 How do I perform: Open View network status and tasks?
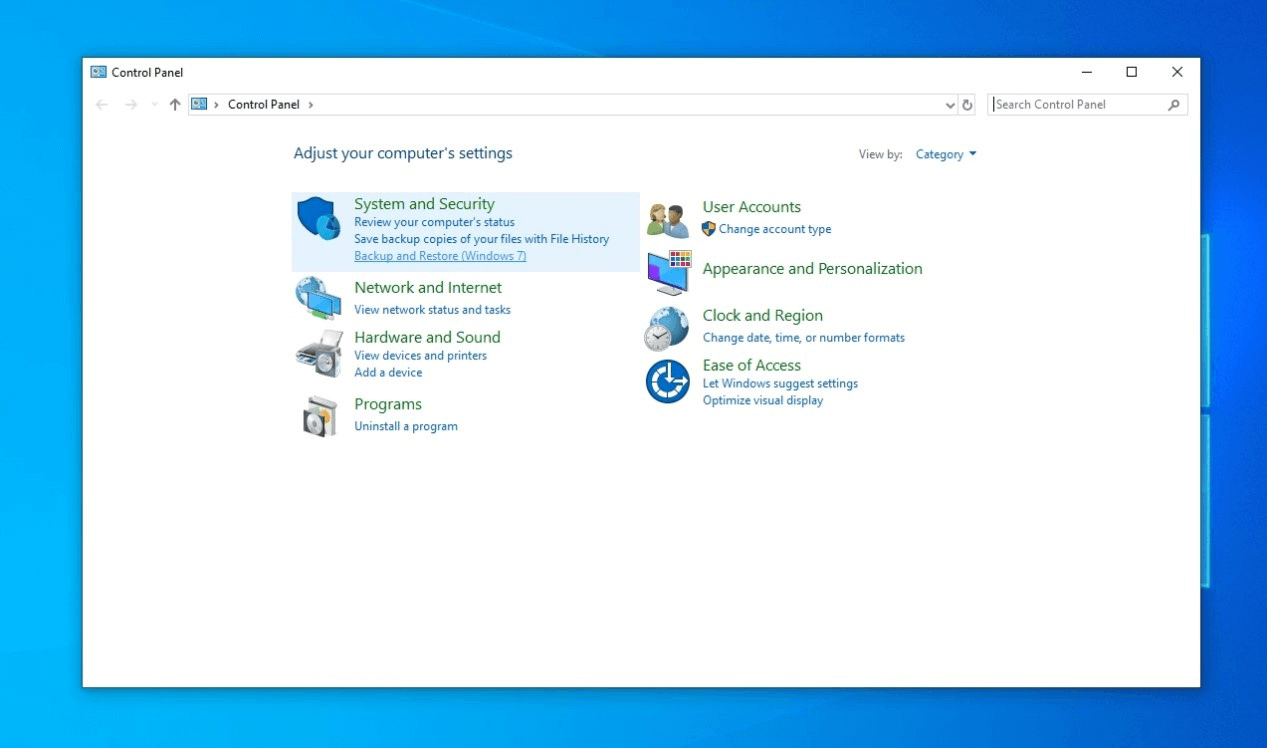point(432,310)
